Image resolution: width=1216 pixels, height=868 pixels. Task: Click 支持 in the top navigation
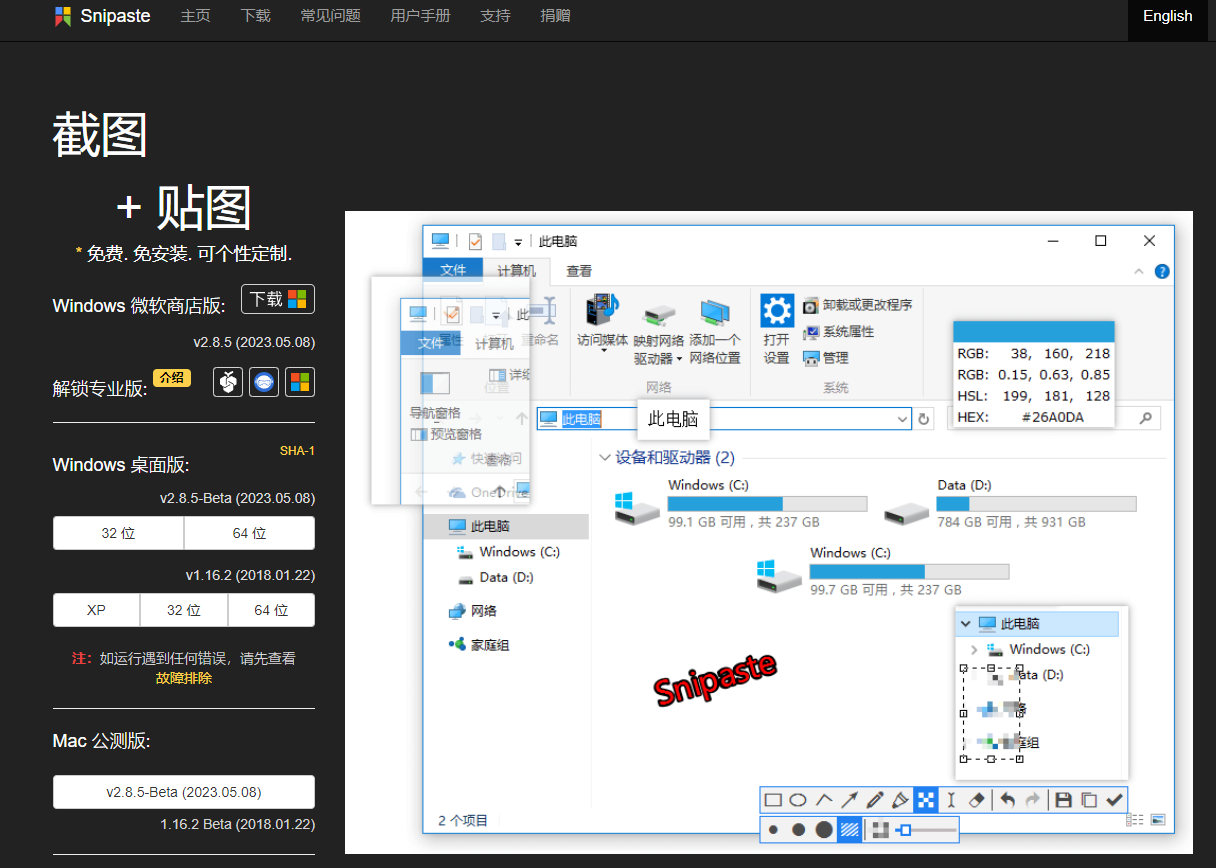(495, 16)
